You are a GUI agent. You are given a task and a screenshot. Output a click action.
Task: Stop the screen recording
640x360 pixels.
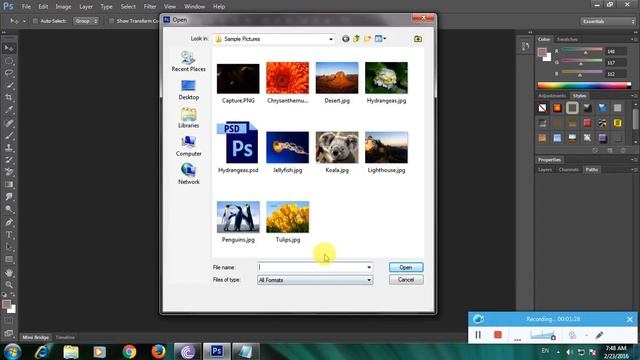[x=498, y=335]
